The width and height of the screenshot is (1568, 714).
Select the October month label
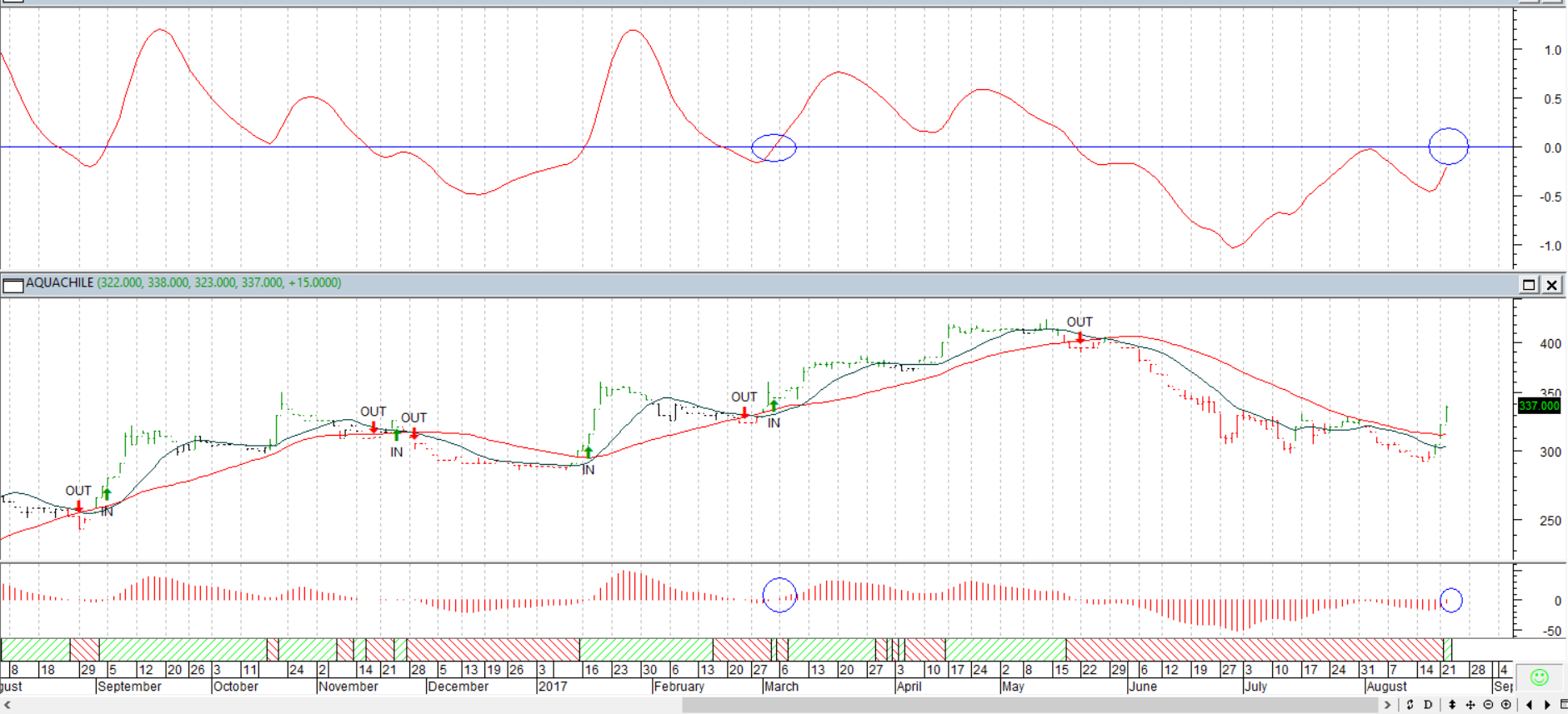[x=236, y=687]
